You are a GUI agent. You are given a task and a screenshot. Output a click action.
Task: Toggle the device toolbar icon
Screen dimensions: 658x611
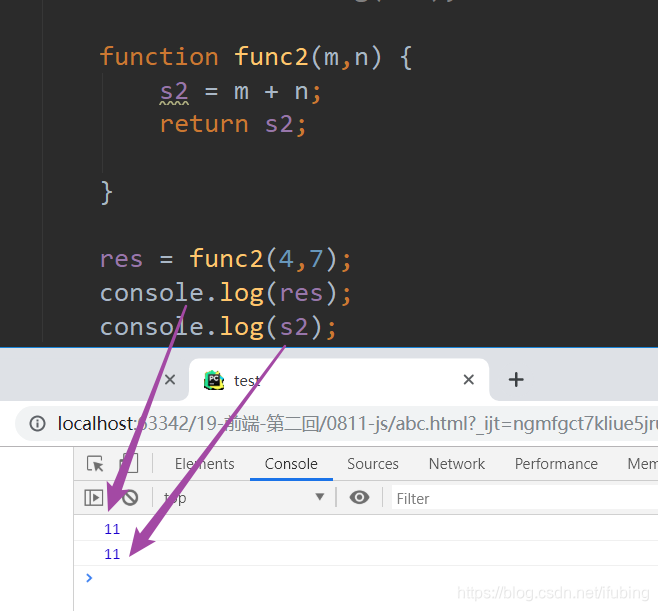(129, 464)
